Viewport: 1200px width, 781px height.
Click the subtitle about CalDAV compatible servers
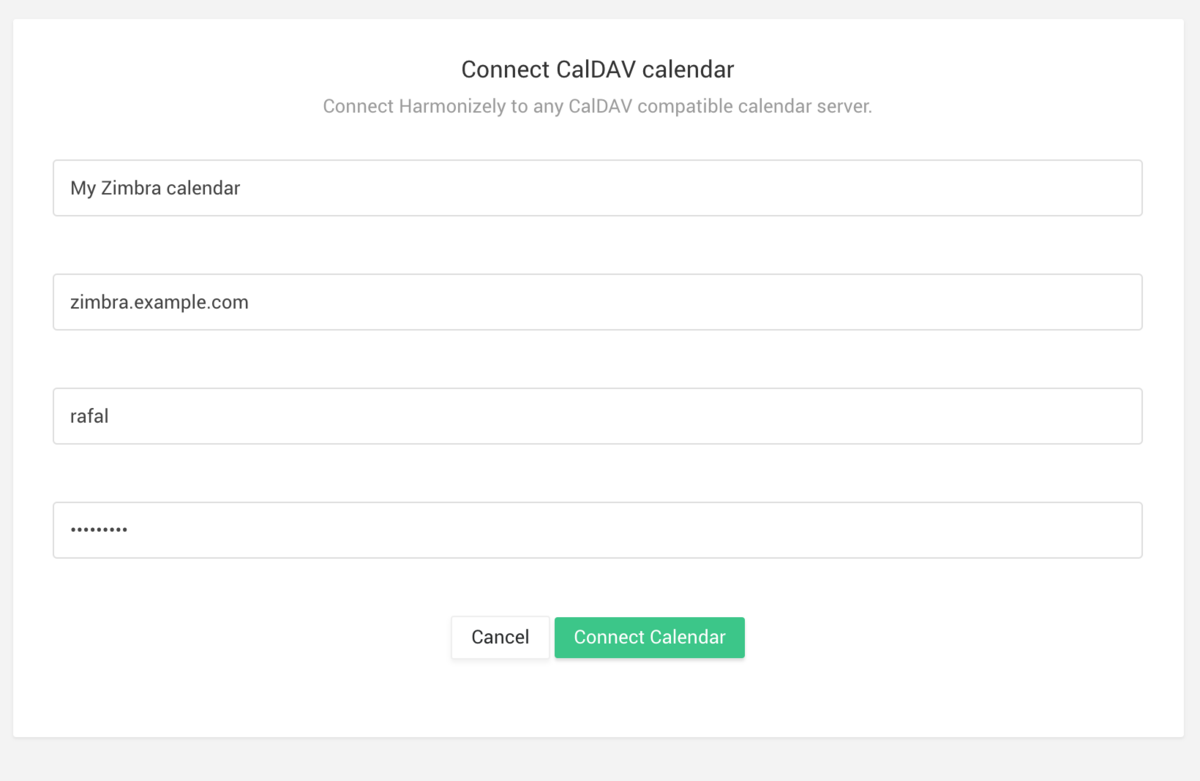point(597,106)
